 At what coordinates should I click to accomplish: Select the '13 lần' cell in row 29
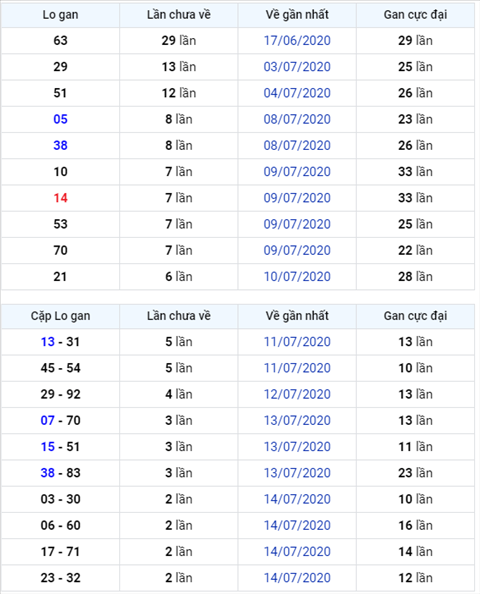(179, 67)
